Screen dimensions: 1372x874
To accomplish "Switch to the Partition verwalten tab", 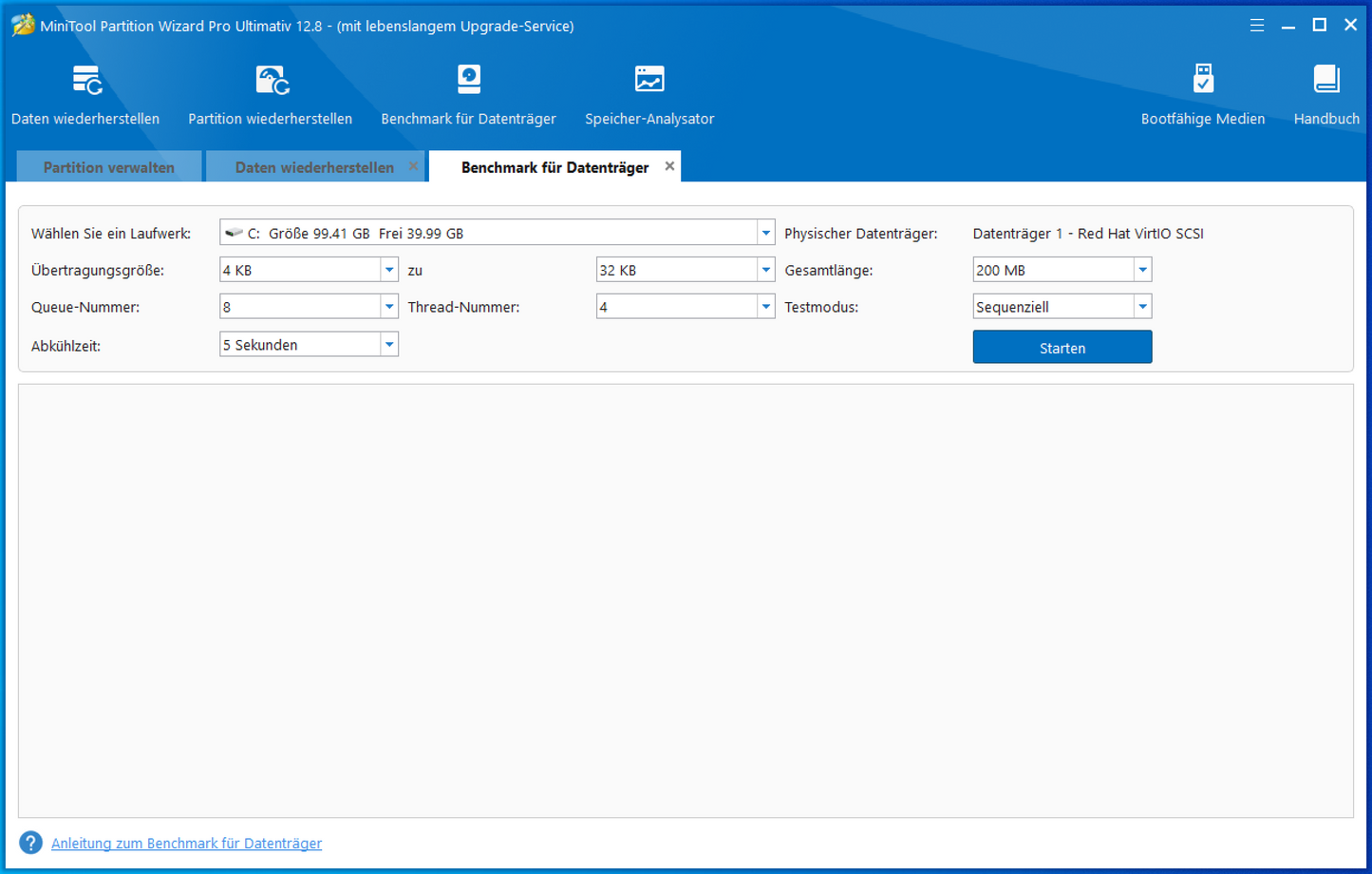I will (108, 167).
